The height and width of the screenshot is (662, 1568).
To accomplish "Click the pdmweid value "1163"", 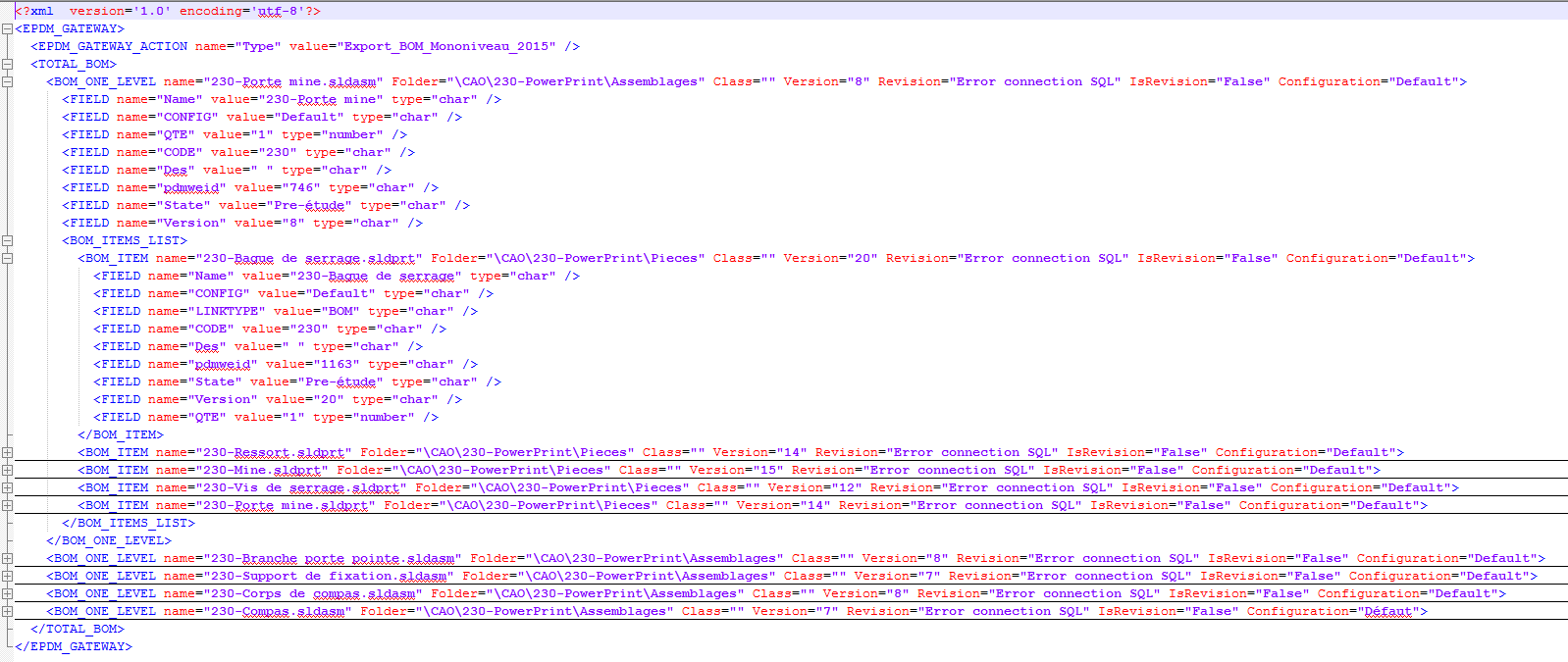I will (x=312, y=364).
